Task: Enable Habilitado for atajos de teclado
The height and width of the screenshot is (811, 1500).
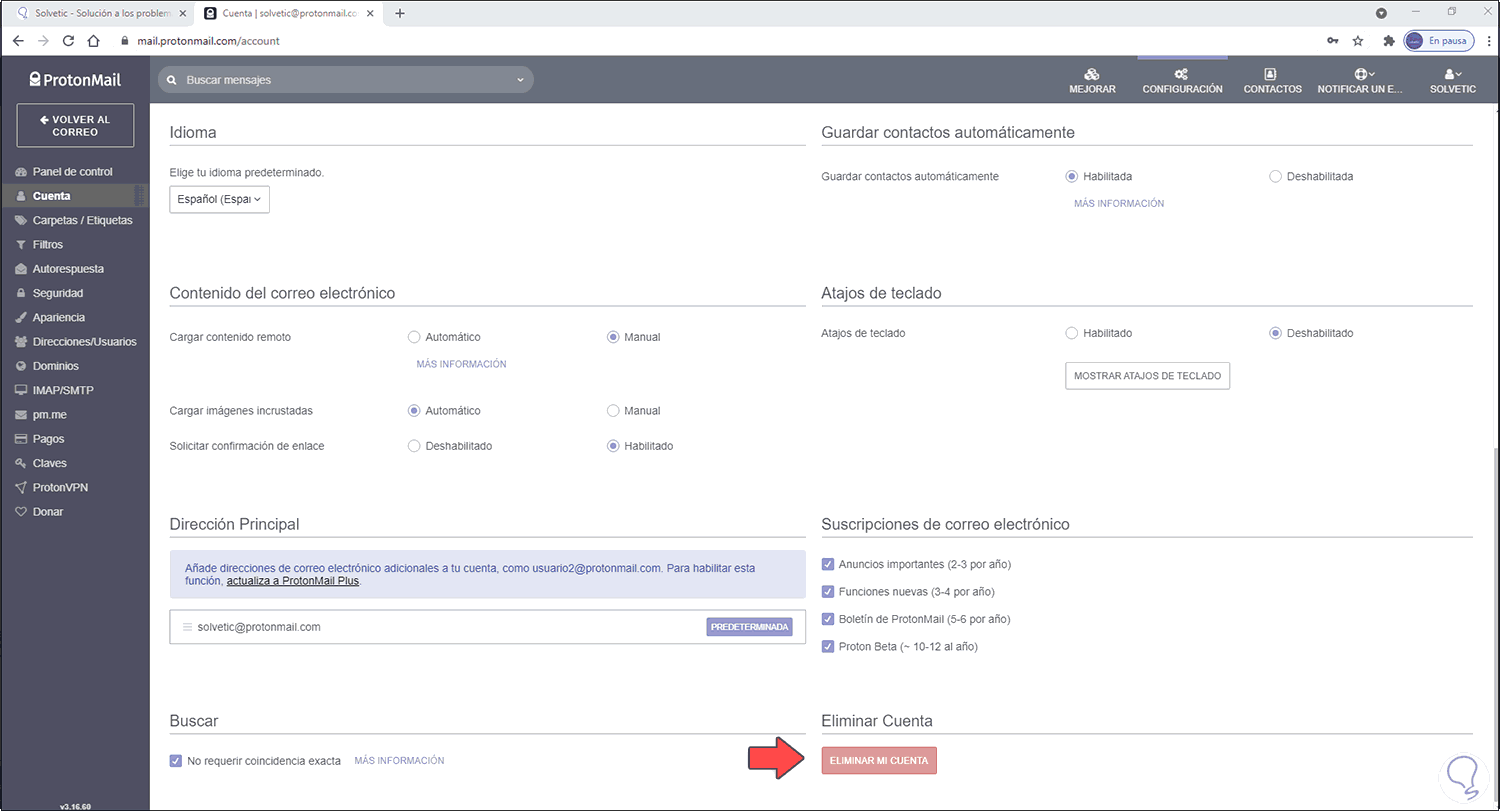Action: (x=1071, y=333)
